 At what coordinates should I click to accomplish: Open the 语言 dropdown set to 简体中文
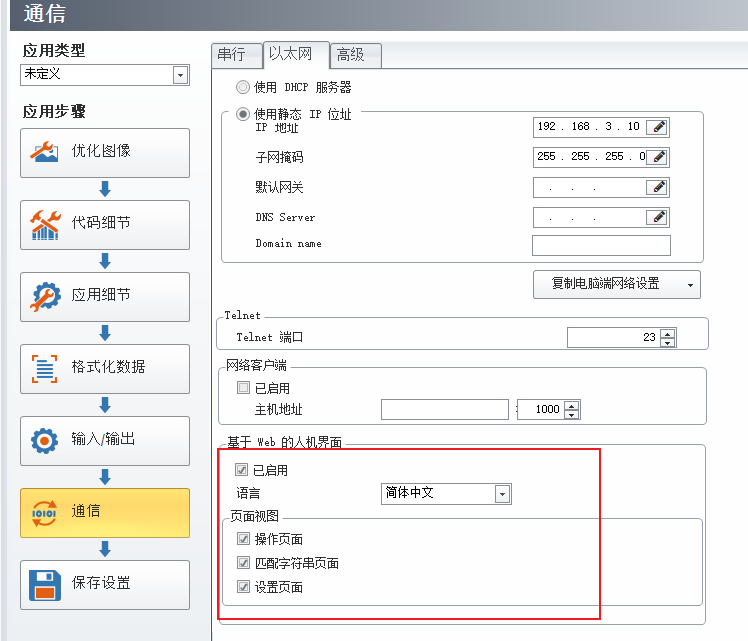(x=502, y=494)
